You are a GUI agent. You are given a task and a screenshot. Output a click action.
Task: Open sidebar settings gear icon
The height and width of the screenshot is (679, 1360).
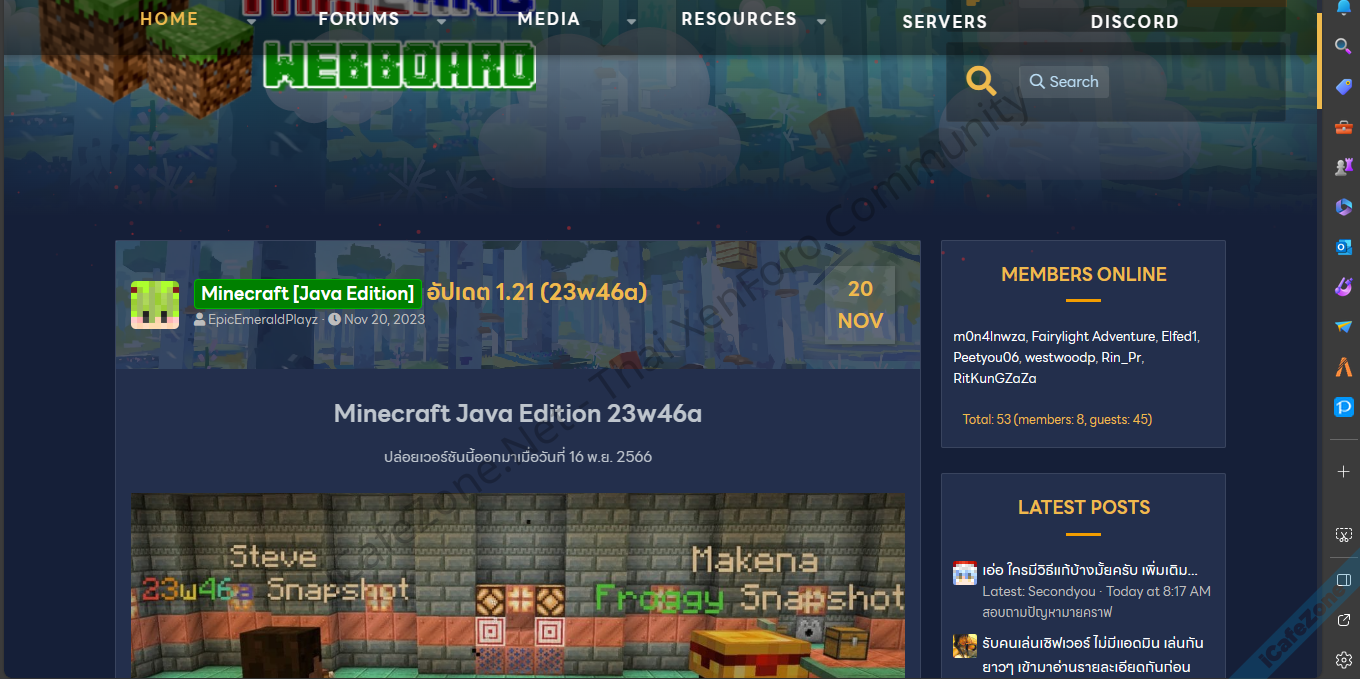(1344, 660)
